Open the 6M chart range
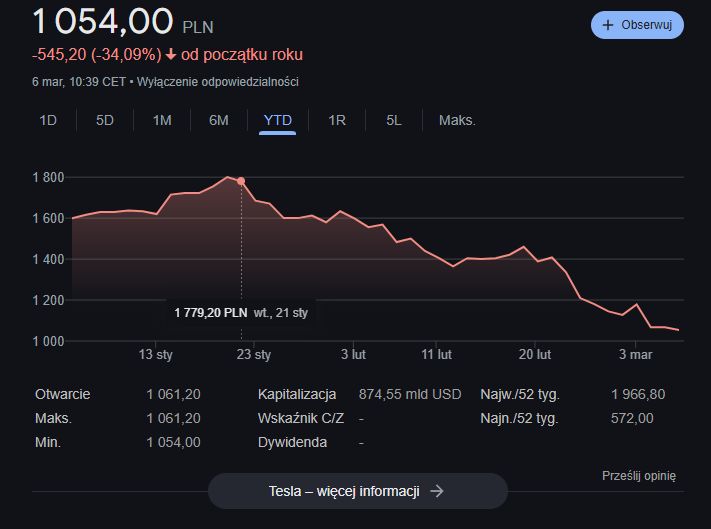 [x=219, y=121]
